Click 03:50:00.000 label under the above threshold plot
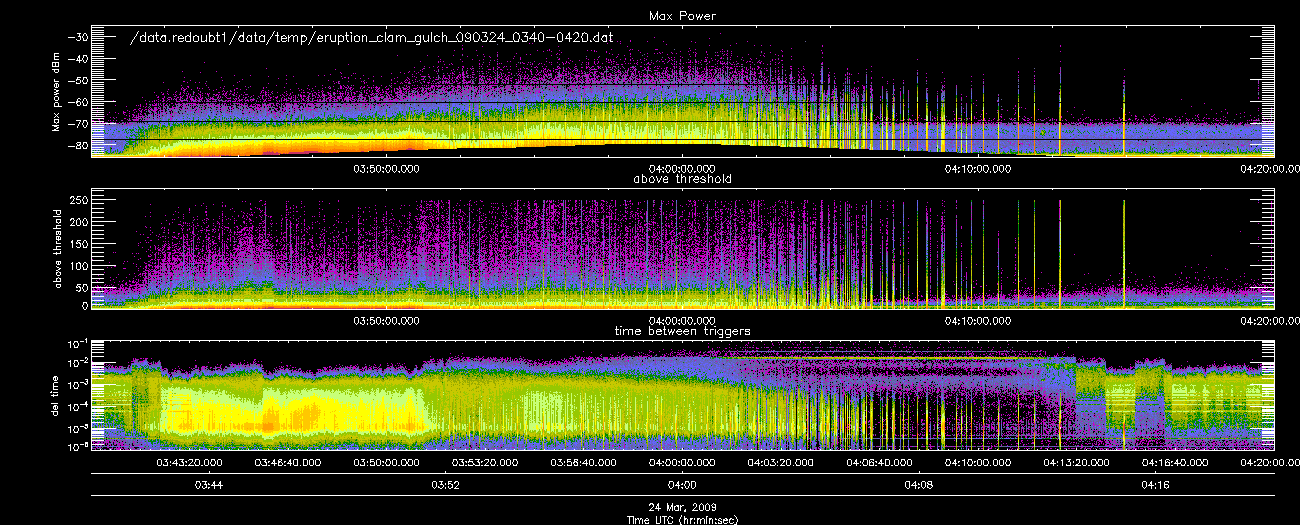The width and height of the screenshot is (1300, 525). point(388,322)
